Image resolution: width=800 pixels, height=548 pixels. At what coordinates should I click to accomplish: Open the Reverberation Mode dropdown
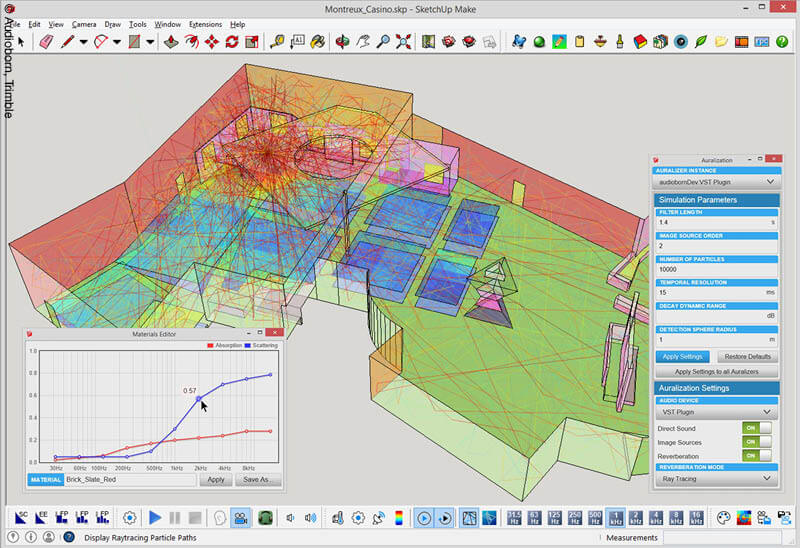click(x=716, y=479)
